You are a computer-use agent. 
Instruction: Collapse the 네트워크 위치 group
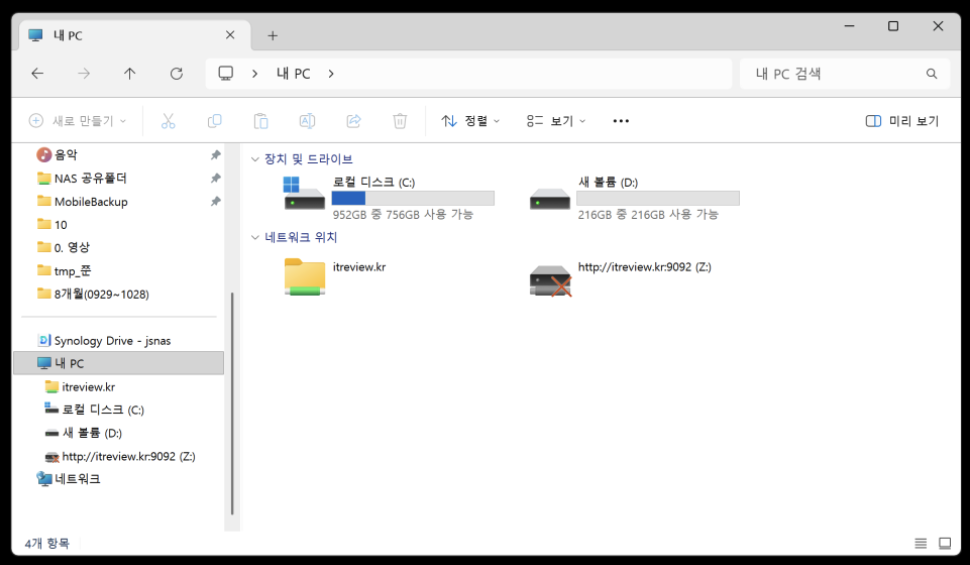(x=255, y=238)
